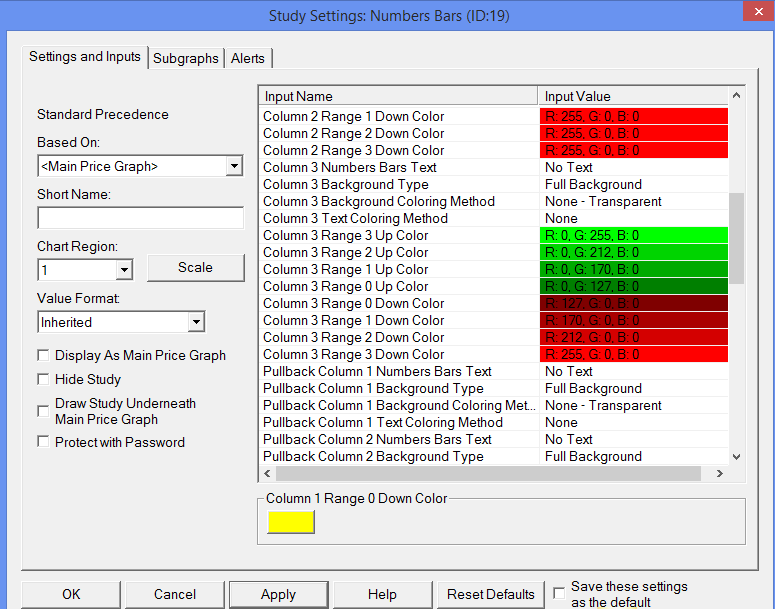The width and height of the screenshot is (775, 609).
Task: Click the Short Name input field
Action: 140,218
